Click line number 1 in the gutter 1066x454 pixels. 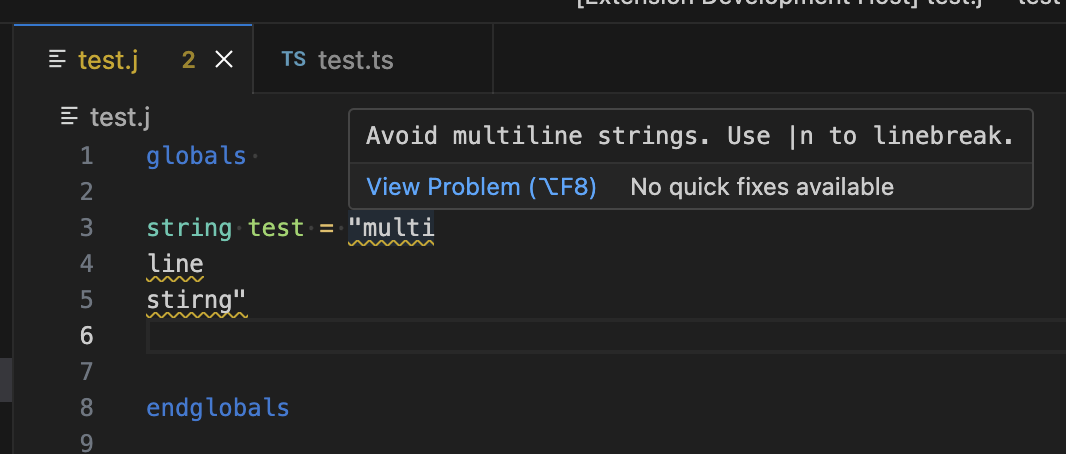pyautogui.click(x=86, y=156)
